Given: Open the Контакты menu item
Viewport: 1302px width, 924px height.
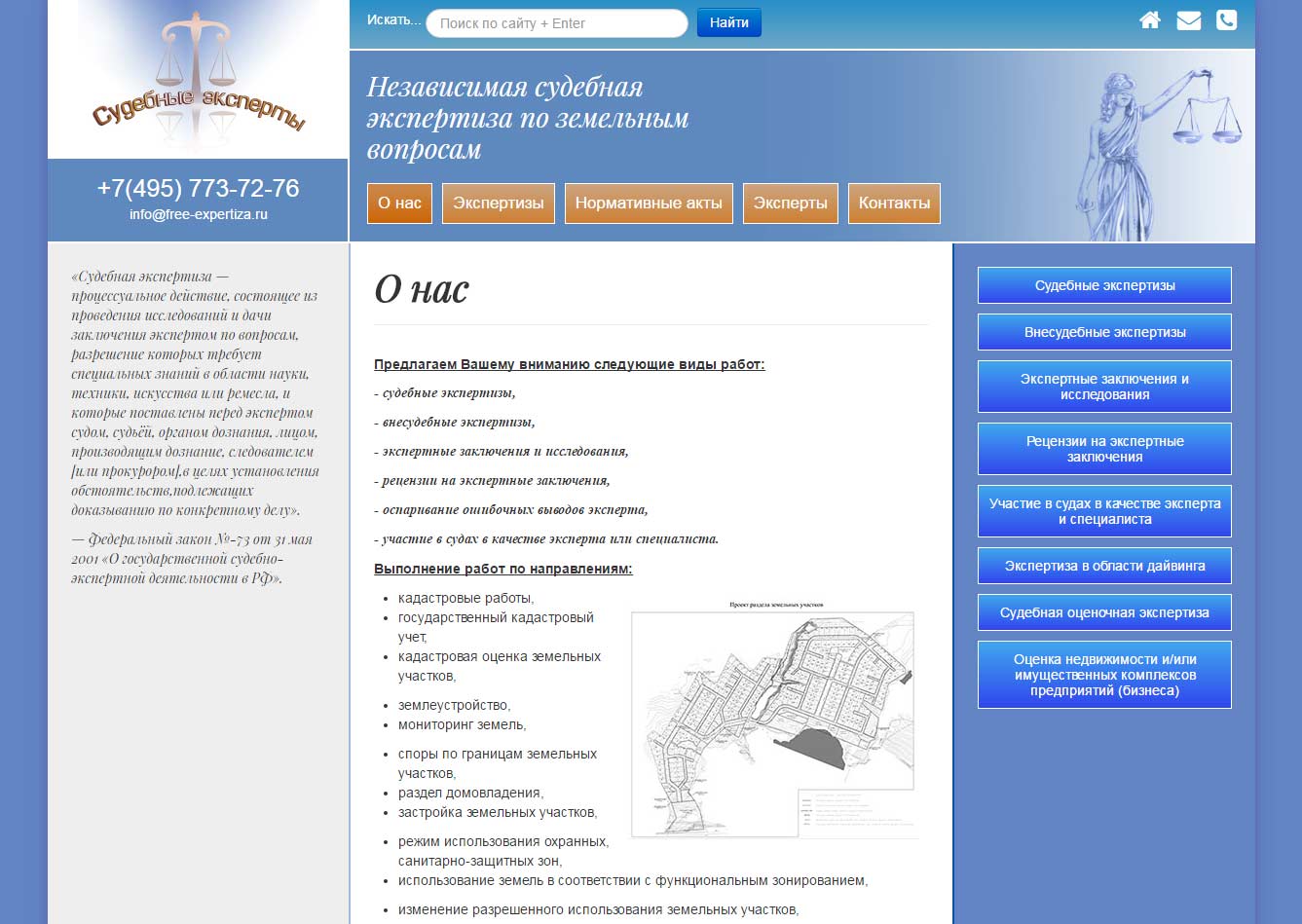Looking at the screenshot, I should point(894,203).
